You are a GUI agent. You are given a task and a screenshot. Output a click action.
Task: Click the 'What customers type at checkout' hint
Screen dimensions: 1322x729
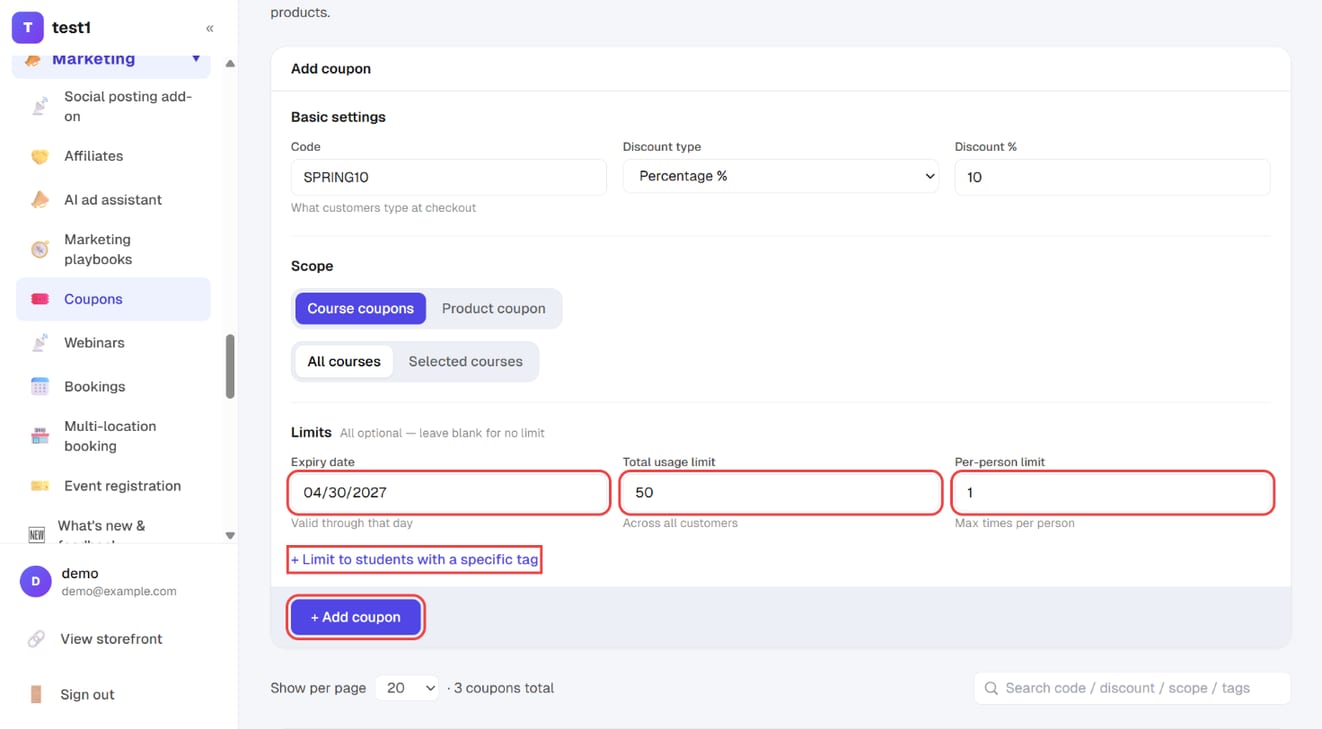383,208
